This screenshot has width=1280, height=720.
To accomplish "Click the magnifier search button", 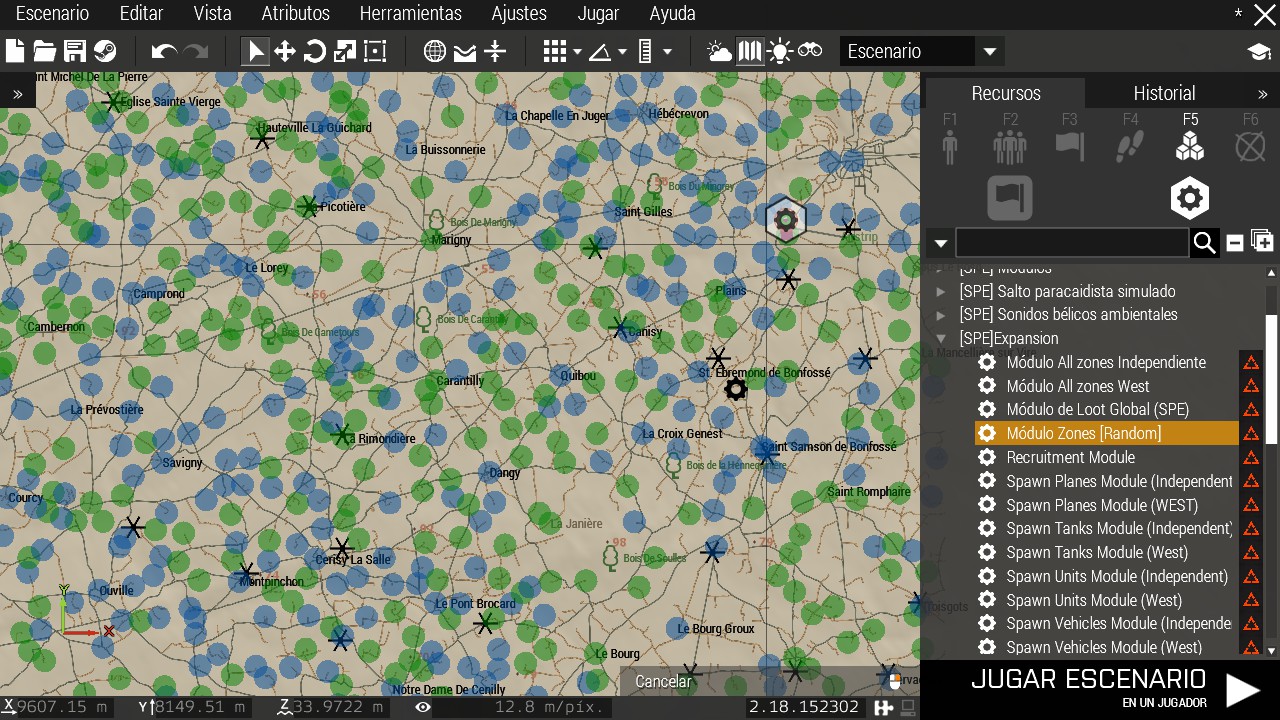I will coord(1204,243).
